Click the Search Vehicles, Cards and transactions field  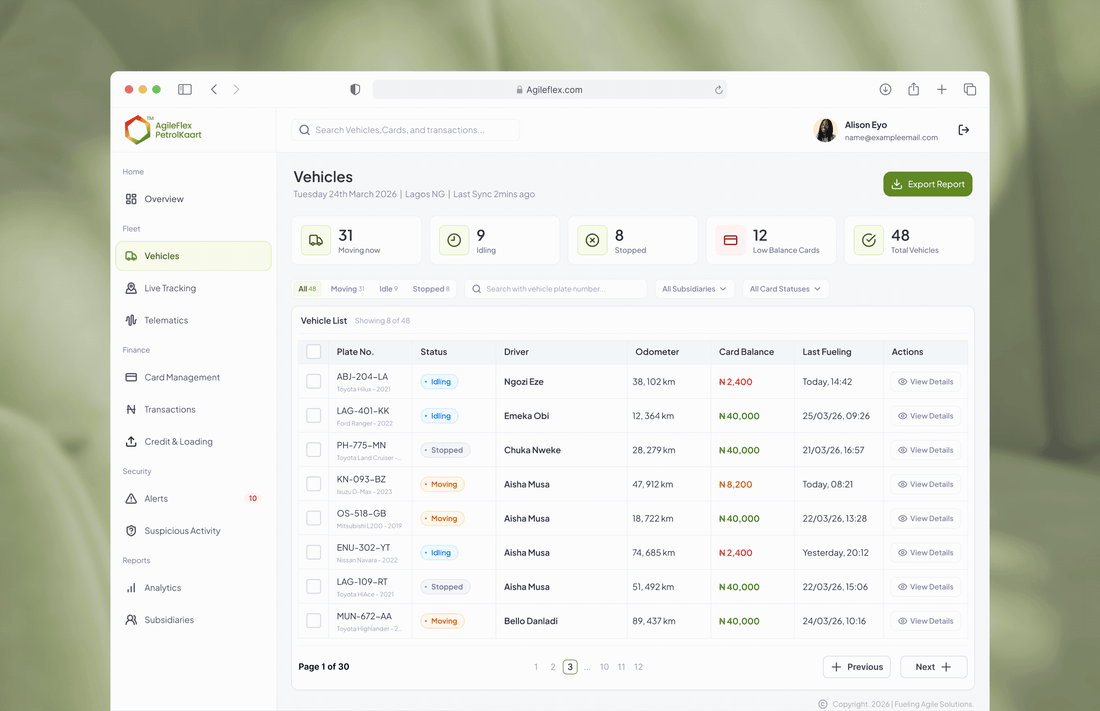(405, 130)
